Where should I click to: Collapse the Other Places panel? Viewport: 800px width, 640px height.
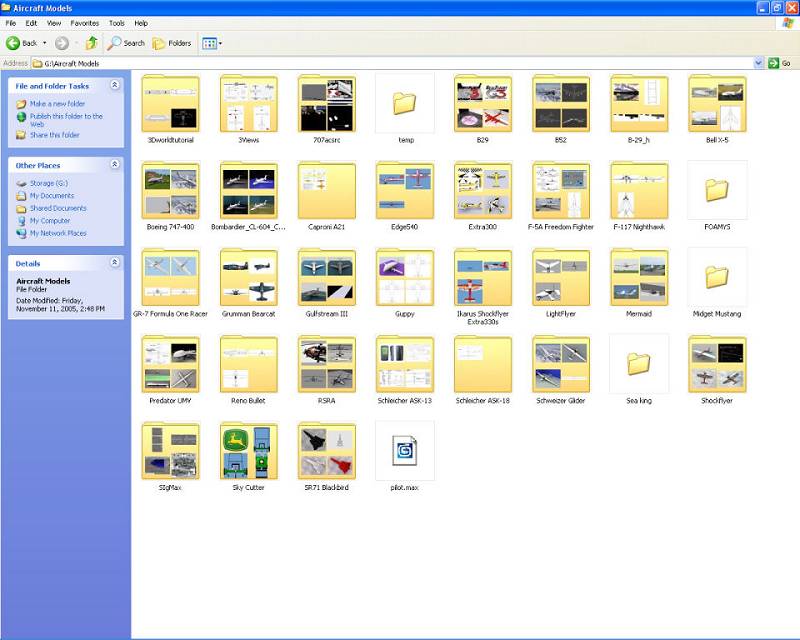pos(115,164)
